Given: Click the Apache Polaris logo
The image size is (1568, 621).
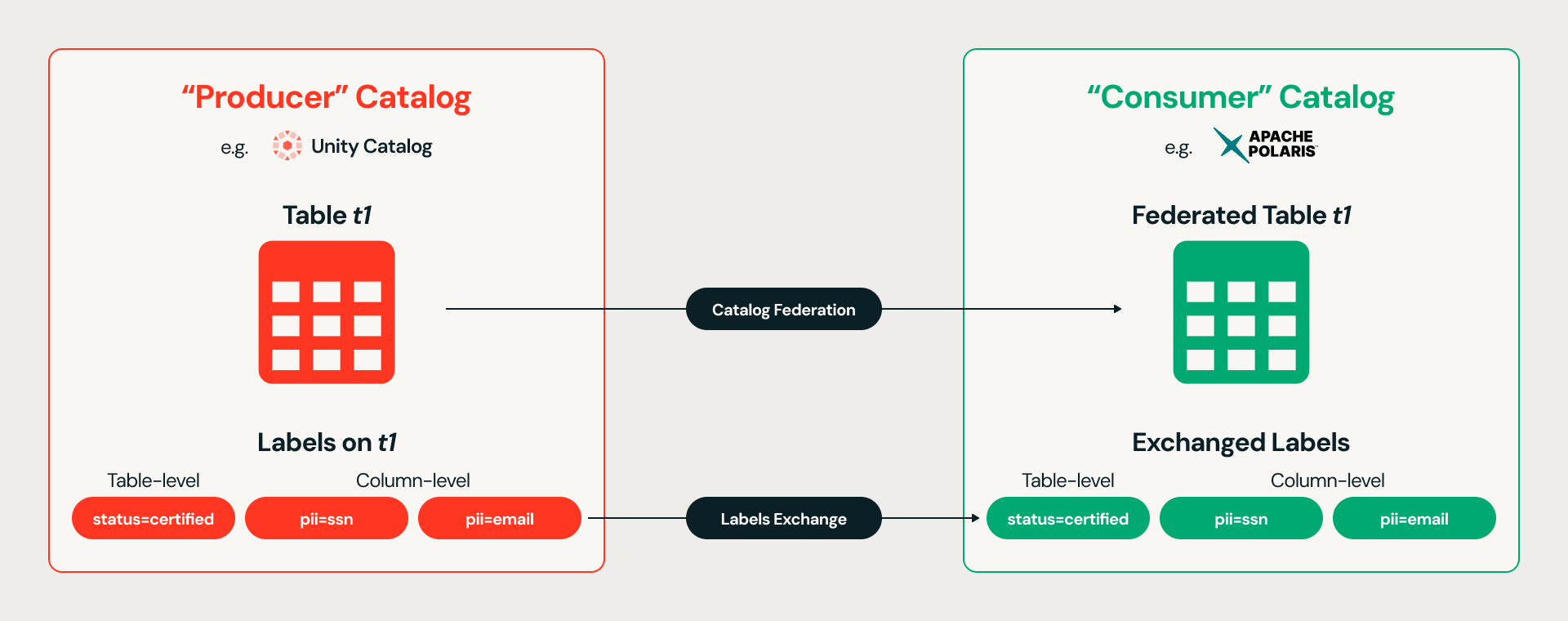Looking at the screenshot, I should click(1265, 145).
